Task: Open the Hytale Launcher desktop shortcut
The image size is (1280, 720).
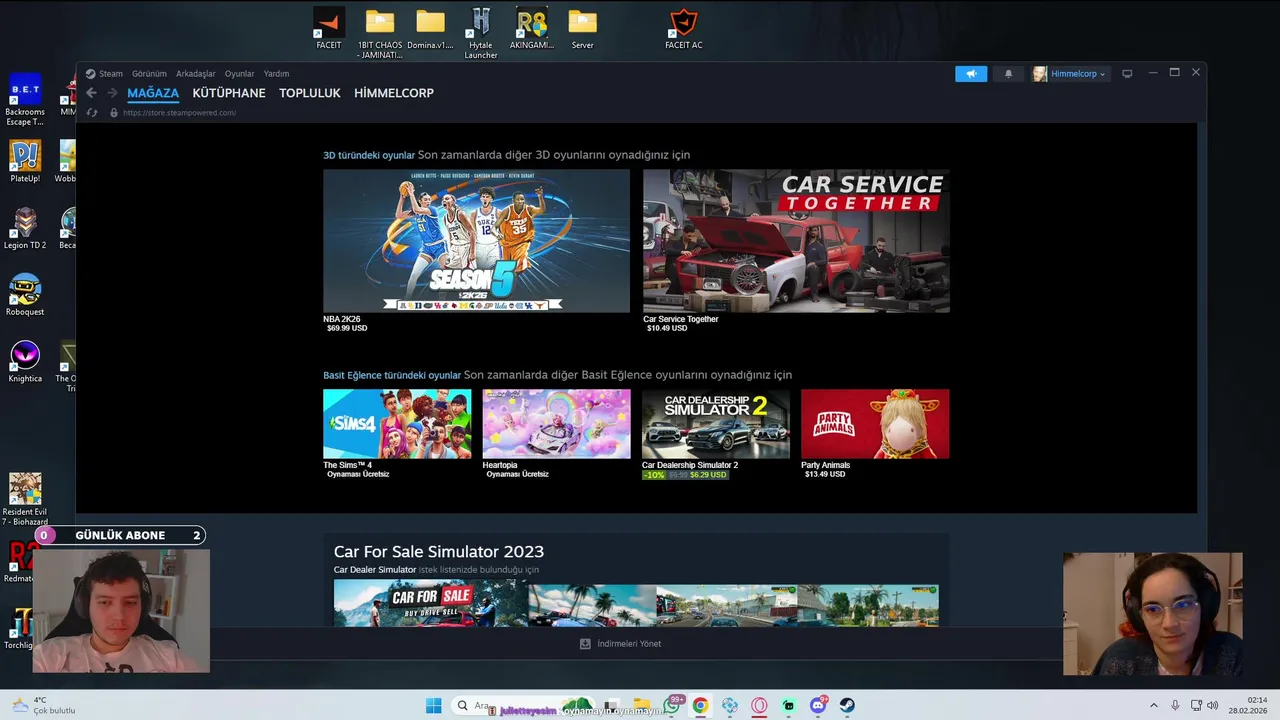Action: (481, 34)
